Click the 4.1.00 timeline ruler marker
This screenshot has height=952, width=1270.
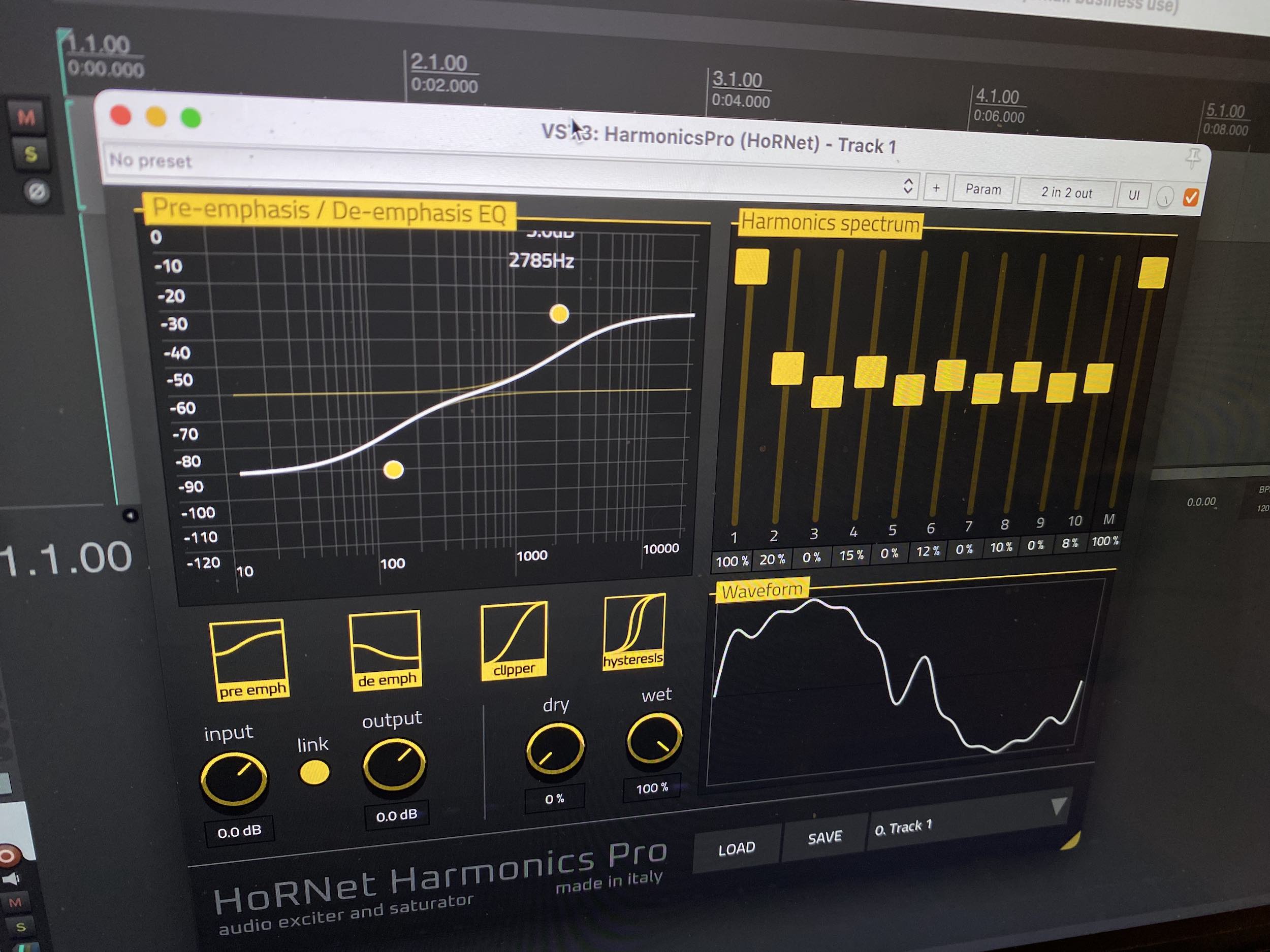(x=997, y=96)
